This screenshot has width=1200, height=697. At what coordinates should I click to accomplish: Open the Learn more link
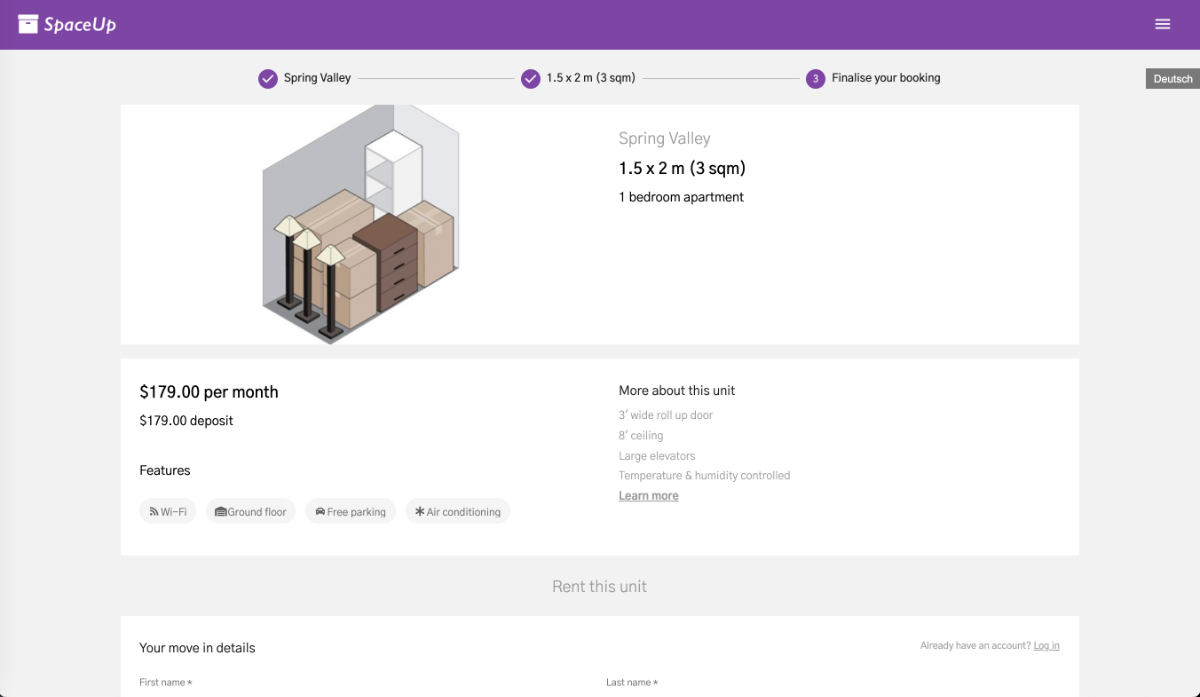648,496
